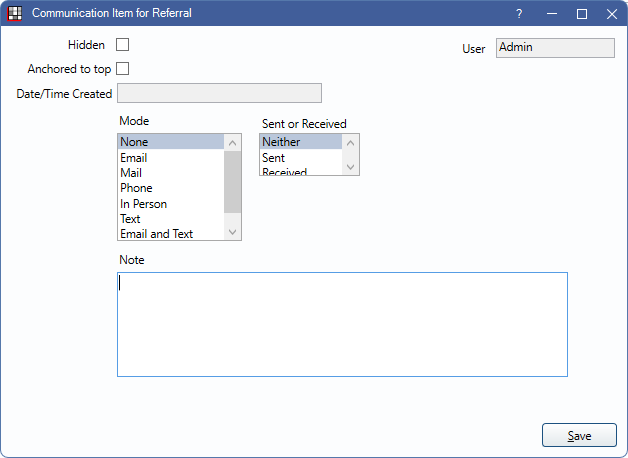This screenshot has height=458, width=628.
Task: Close the Communication Item dialog
Action: tap(612, 14)
